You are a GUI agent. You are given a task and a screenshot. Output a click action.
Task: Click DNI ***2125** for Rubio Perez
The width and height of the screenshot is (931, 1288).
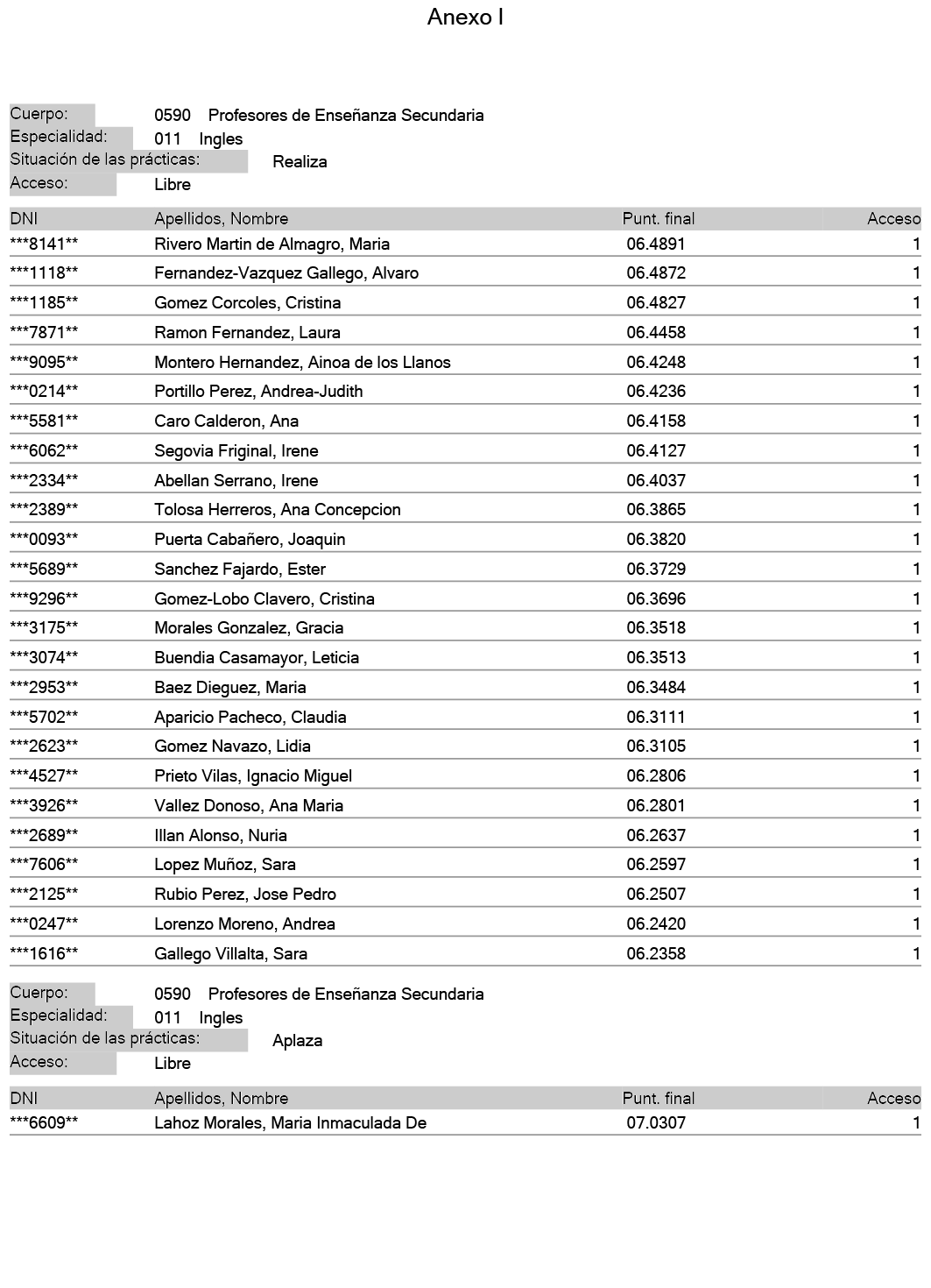coord(44,894)
